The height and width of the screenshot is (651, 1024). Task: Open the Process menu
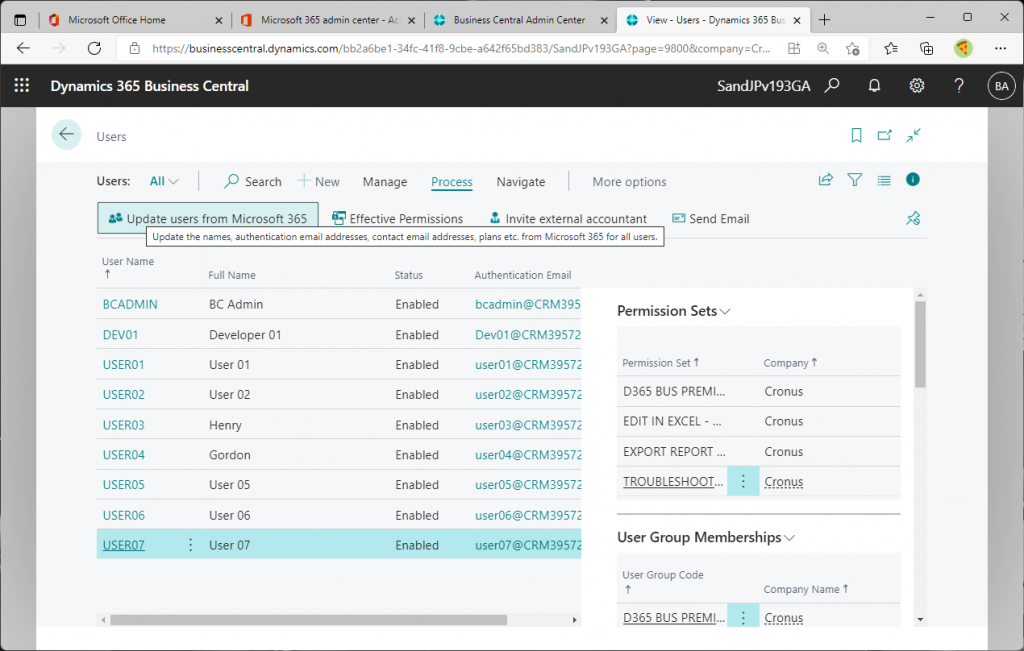coord(452,182)
